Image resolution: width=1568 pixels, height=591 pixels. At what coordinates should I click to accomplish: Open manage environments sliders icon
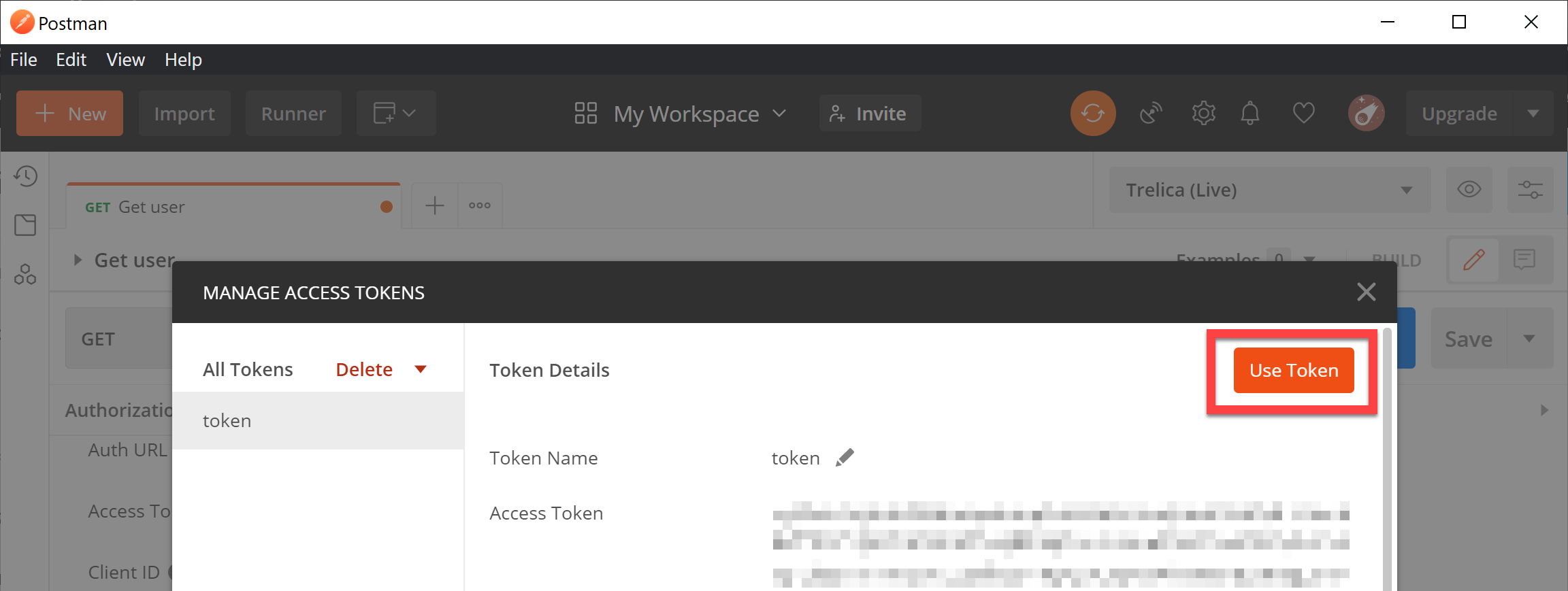[x=1530, y=190]
